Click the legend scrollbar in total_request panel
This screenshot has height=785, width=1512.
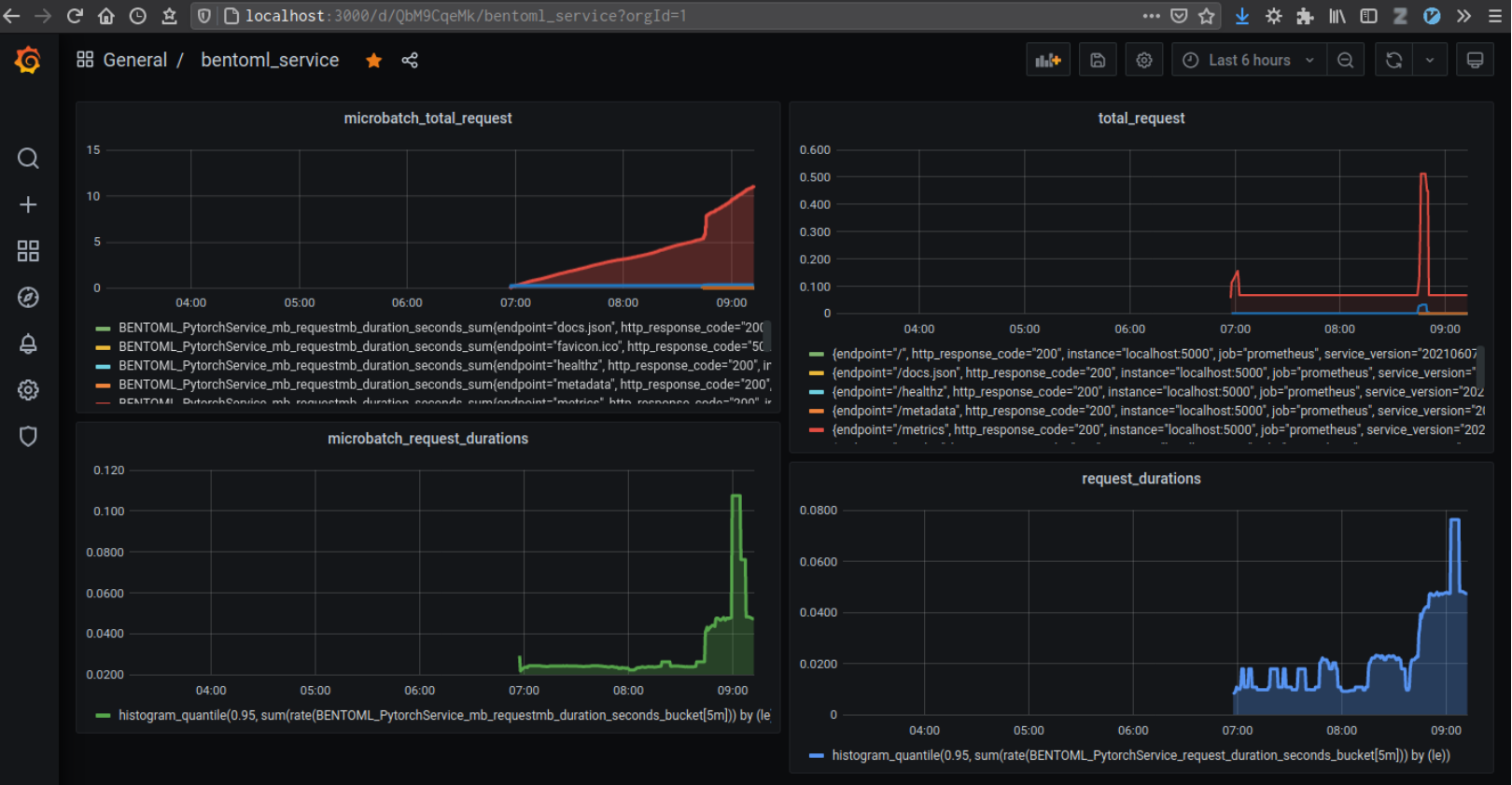coord(1482,368)
